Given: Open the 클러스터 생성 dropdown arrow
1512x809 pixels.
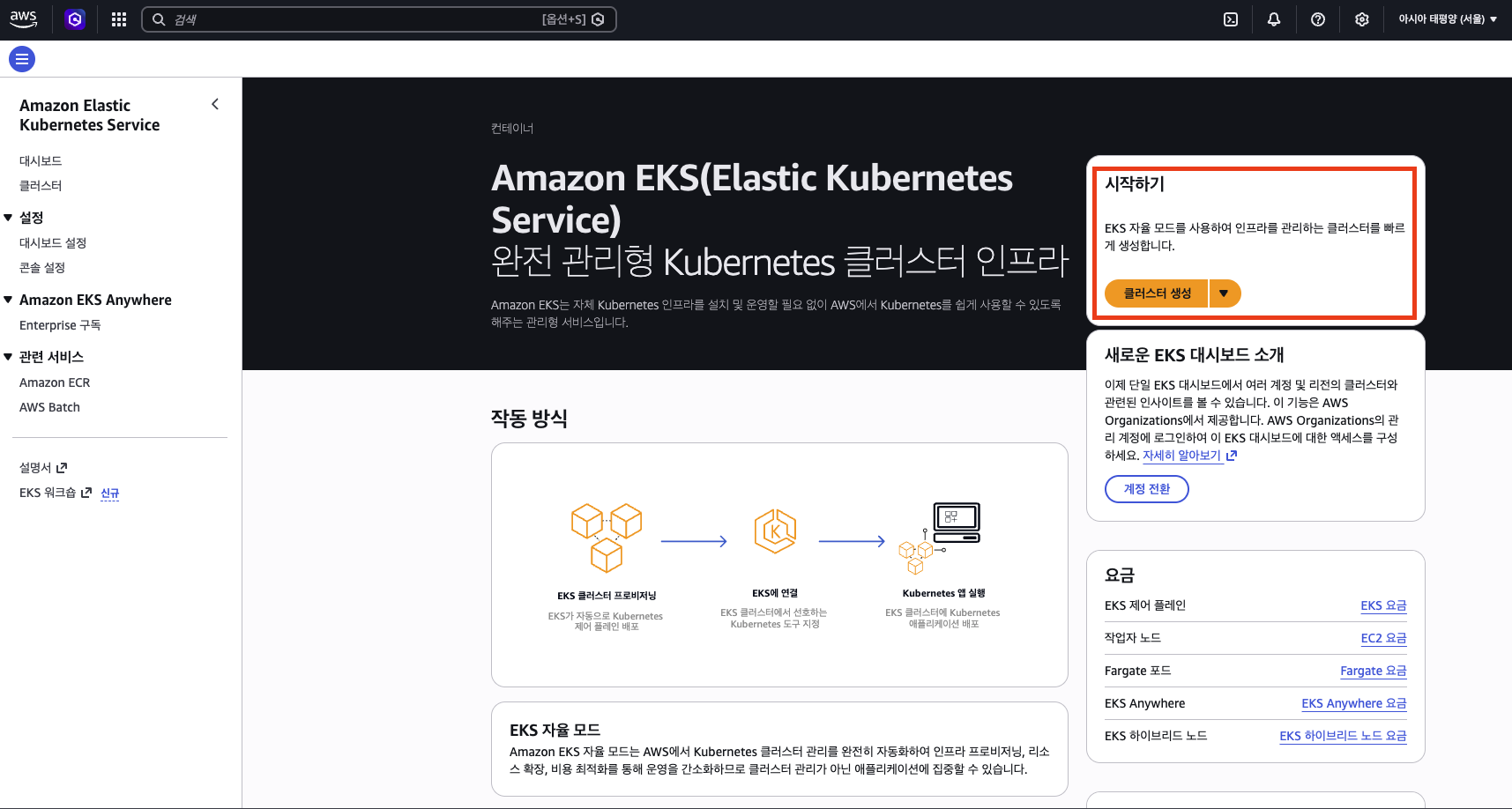Looking at the screenshot, I should (x=1225, y=293).
